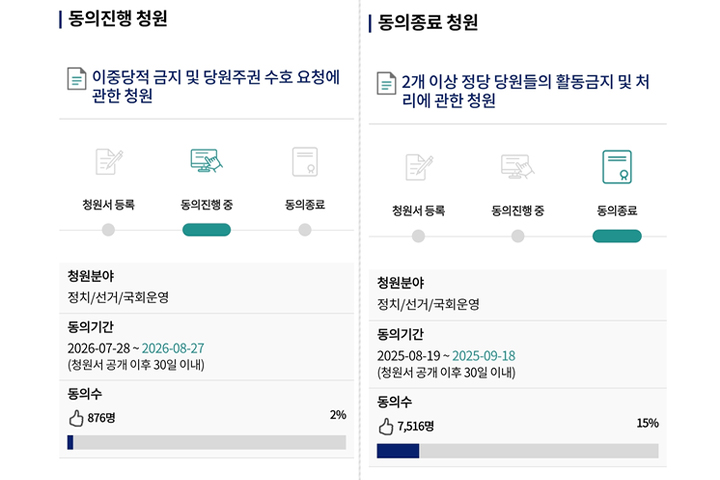Open the 이중당적 금지 및 당원주권 수호 petition link
The width and height of the screenshot is (720, 480).
pos(216,86)
